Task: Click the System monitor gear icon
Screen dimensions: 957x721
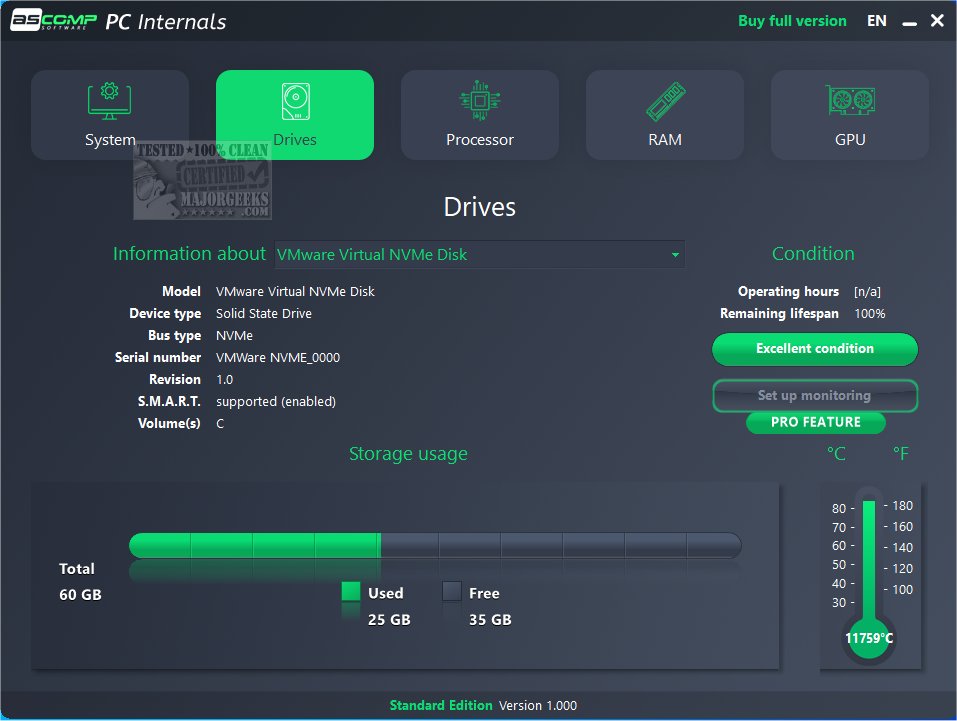Action: pyautogui.click(x=109, y=101)
